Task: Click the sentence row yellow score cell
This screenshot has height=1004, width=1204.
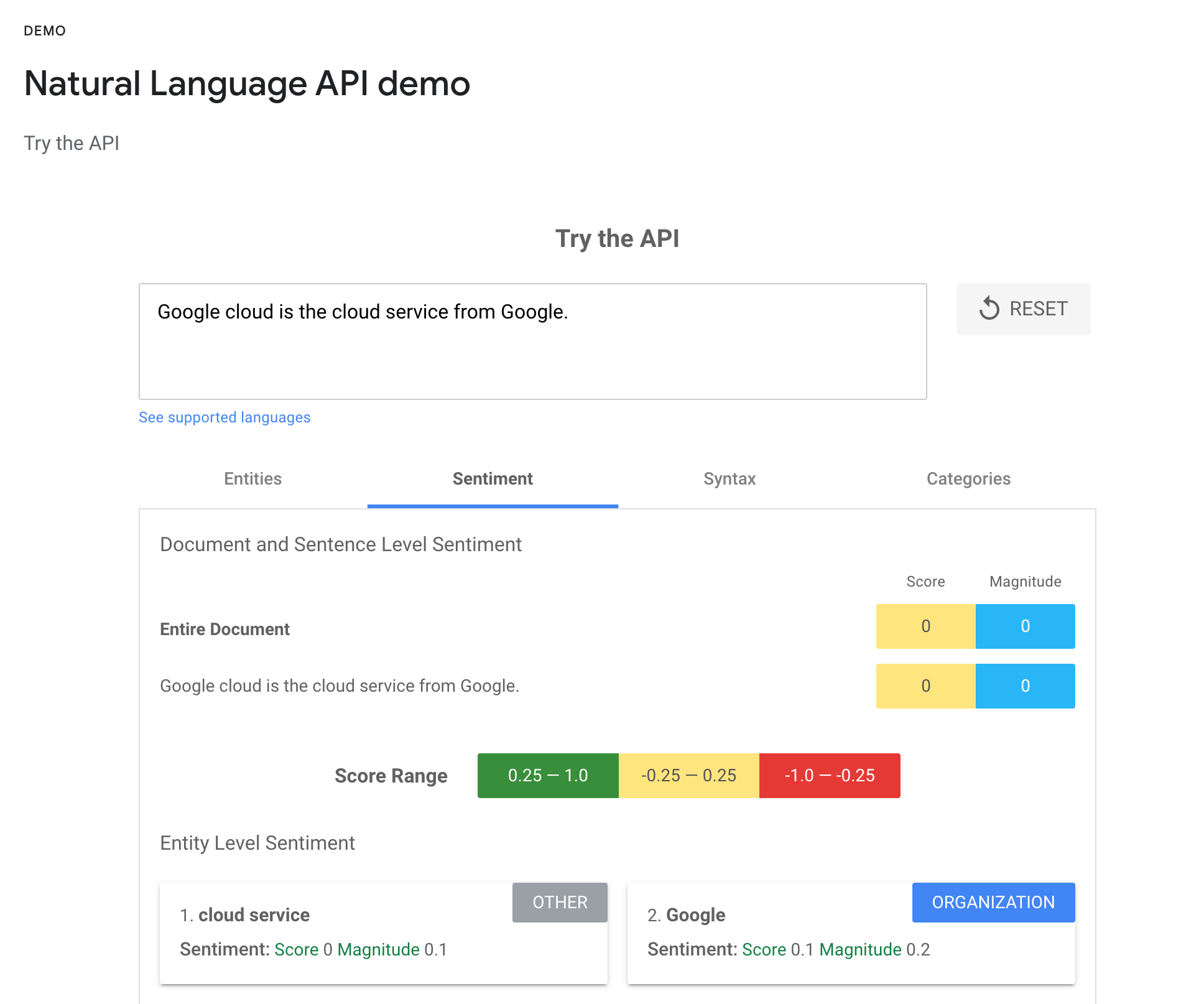Action: (925, 686)
